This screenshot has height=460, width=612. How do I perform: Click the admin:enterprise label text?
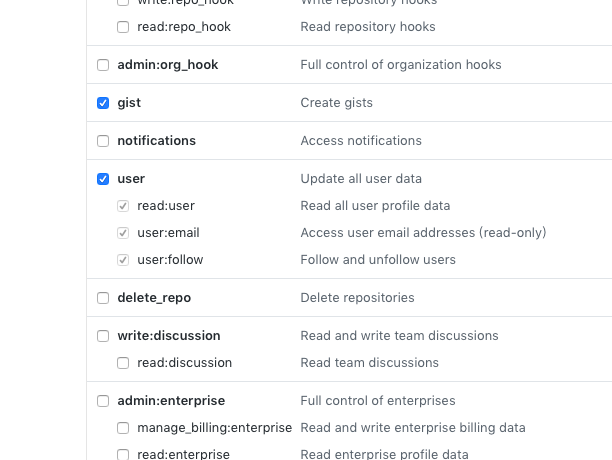point(171,401)
